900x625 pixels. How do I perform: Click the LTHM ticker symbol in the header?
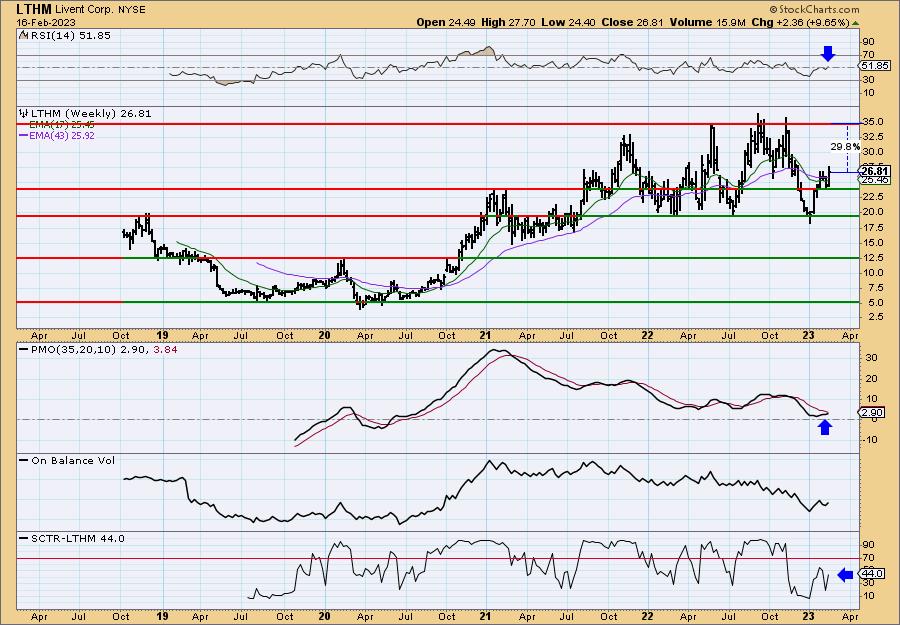(x=35, y=9)
